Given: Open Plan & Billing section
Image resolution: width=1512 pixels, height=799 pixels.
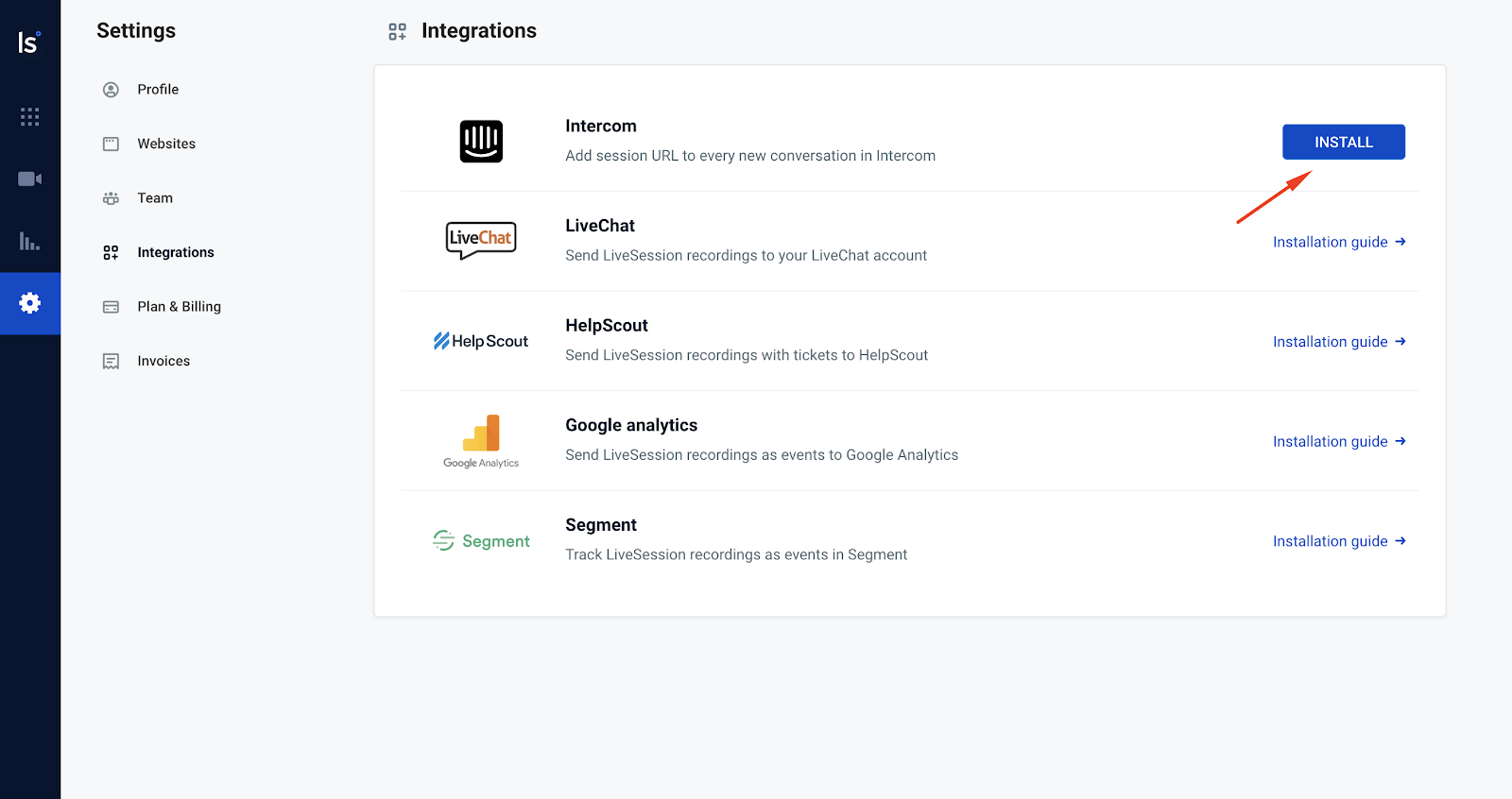Looking at the screenshot, I should [x=179, y=307].
